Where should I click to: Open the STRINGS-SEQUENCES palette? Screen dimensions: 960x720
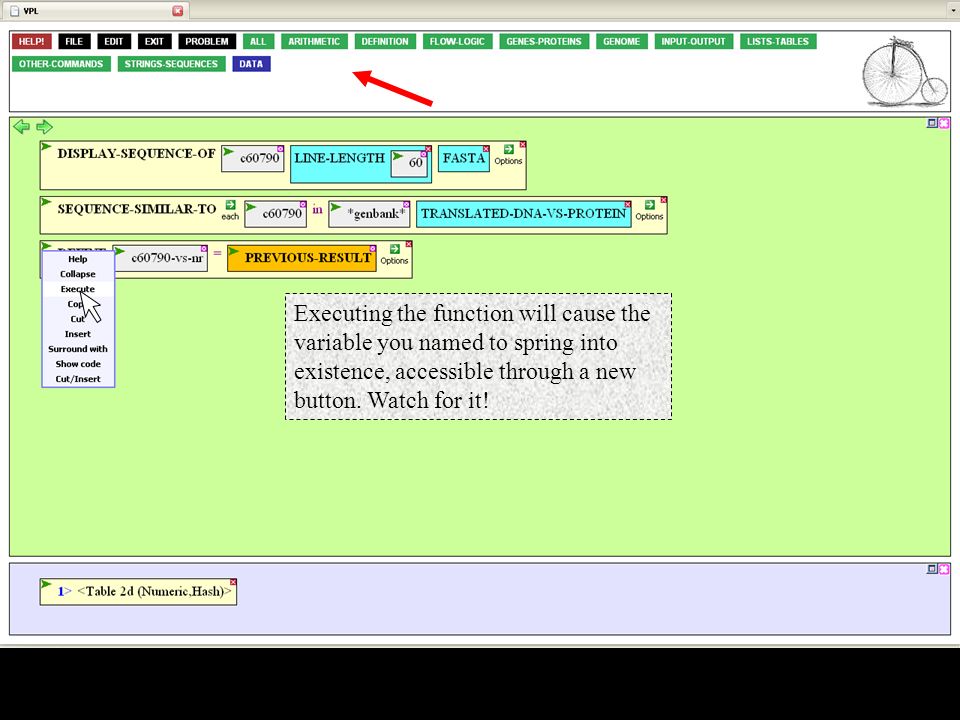[x=171, y=64]
